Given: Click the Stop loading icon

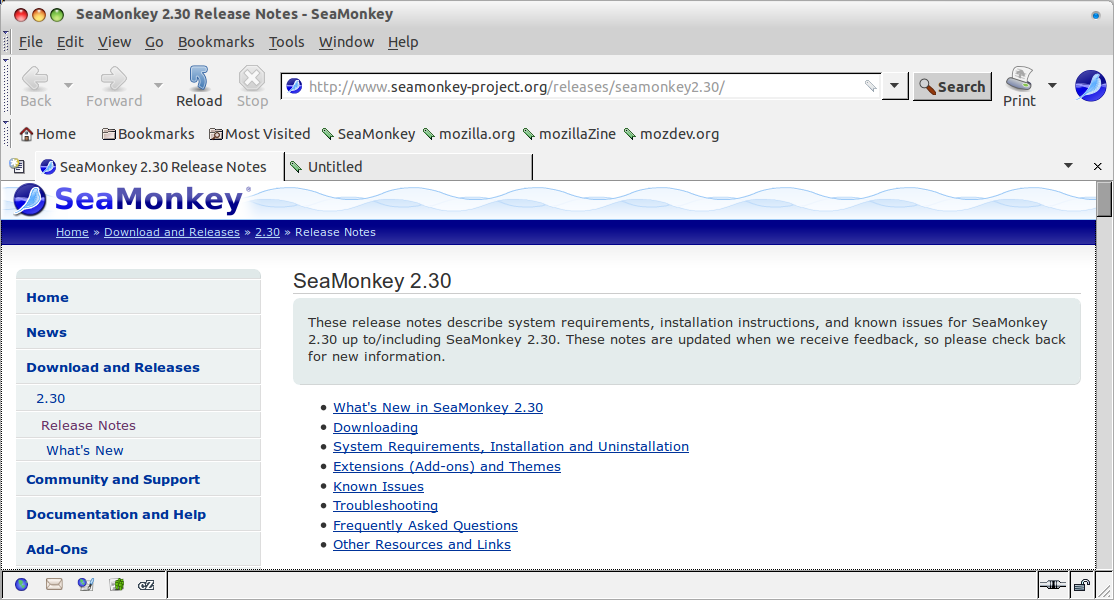Looking at the screenshot, I should pyautogui.click(x=252, y=78).
